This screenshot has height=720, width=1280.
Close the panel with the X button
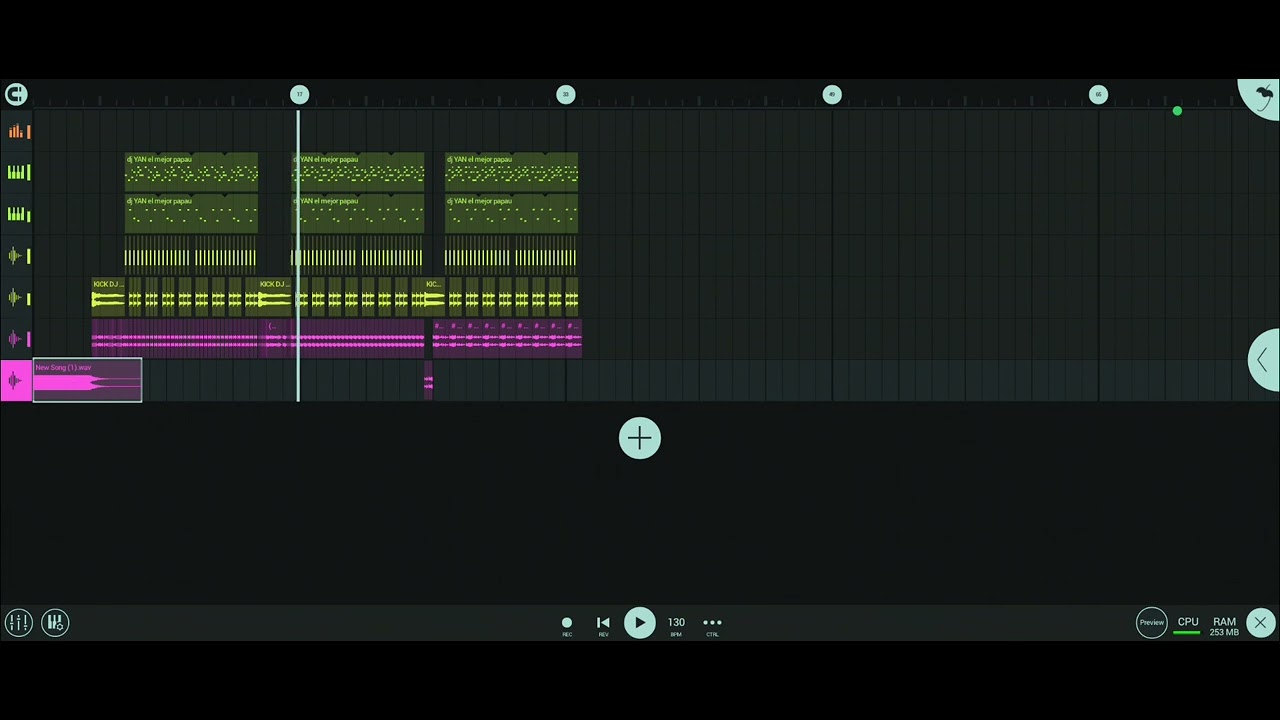point(1260,622)
